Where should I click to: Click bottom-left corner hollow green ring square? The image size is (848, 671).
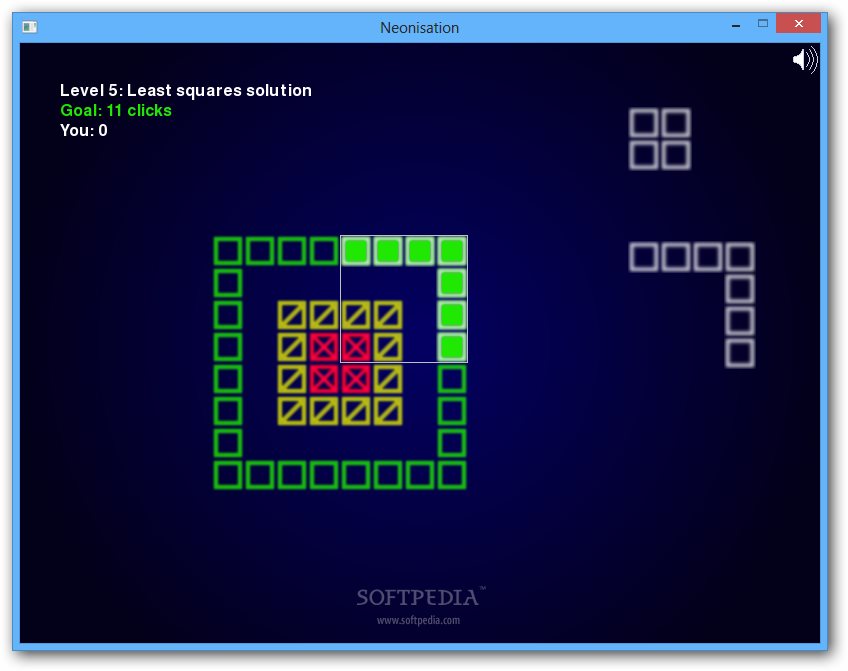pos(228,475)
